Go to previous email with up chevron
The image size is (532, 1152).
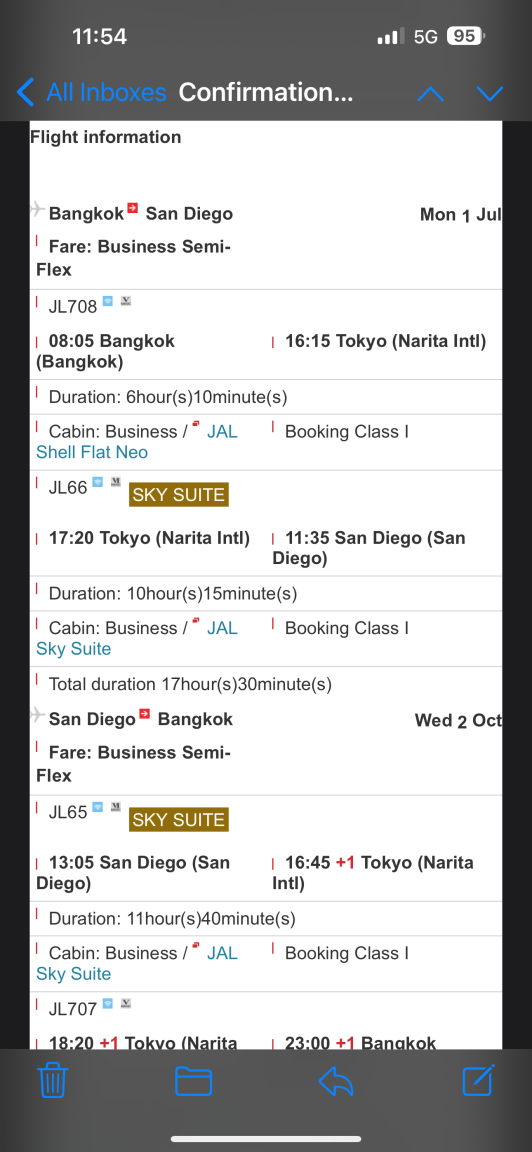pos(431,93)
